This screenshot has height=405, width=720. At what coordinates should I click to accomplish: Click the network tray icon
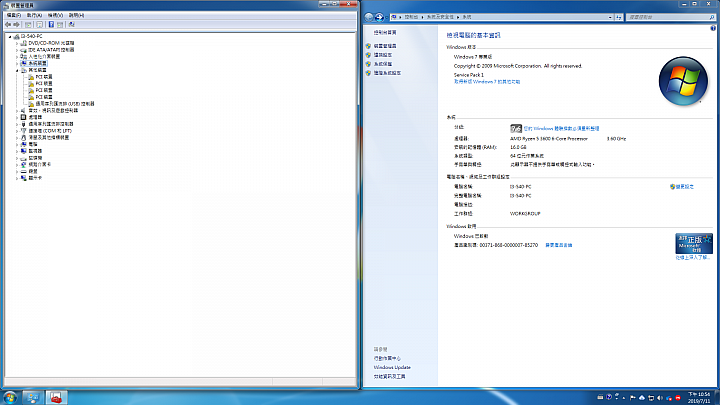(x=651, y=398)
